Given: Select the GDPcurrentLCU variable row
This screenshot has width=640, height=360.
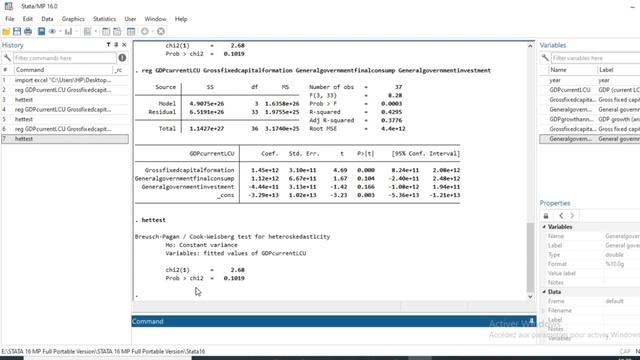Looking at the screenshot, I should tap(590, 90).
